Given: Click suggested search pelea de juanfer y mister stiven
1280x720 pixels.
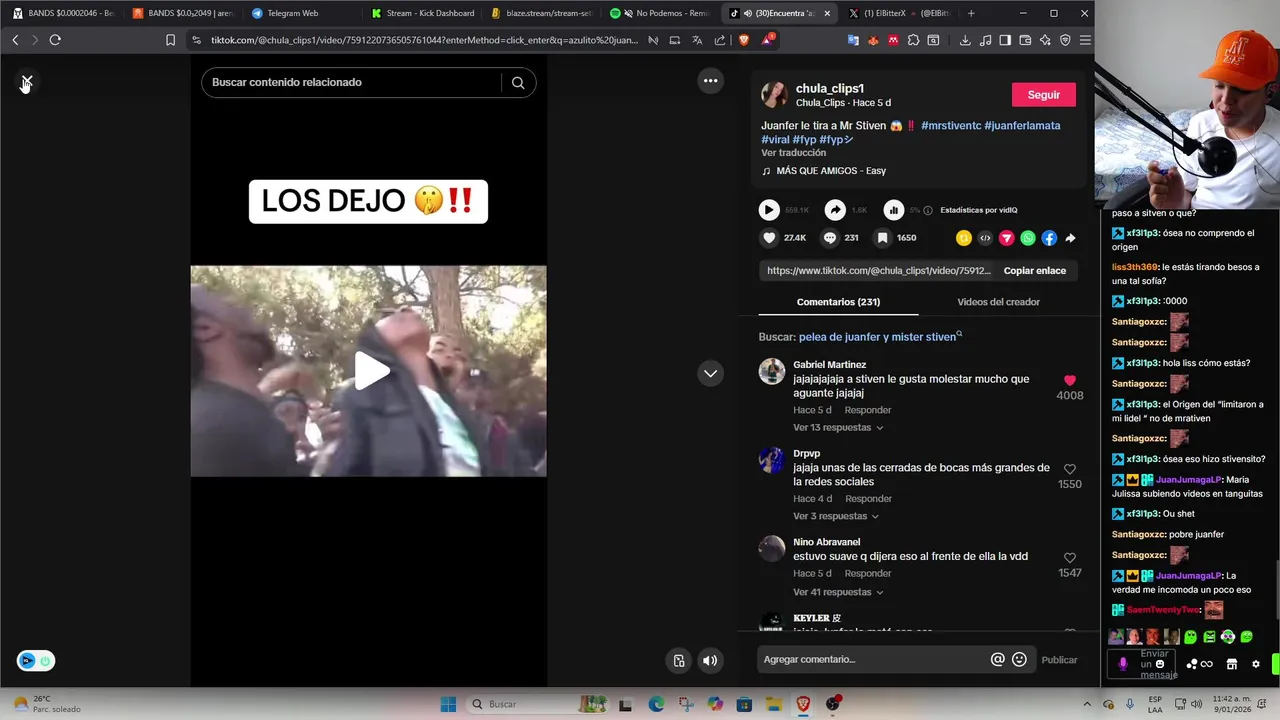Looking at the screenshot, I should tap(878, 337).
